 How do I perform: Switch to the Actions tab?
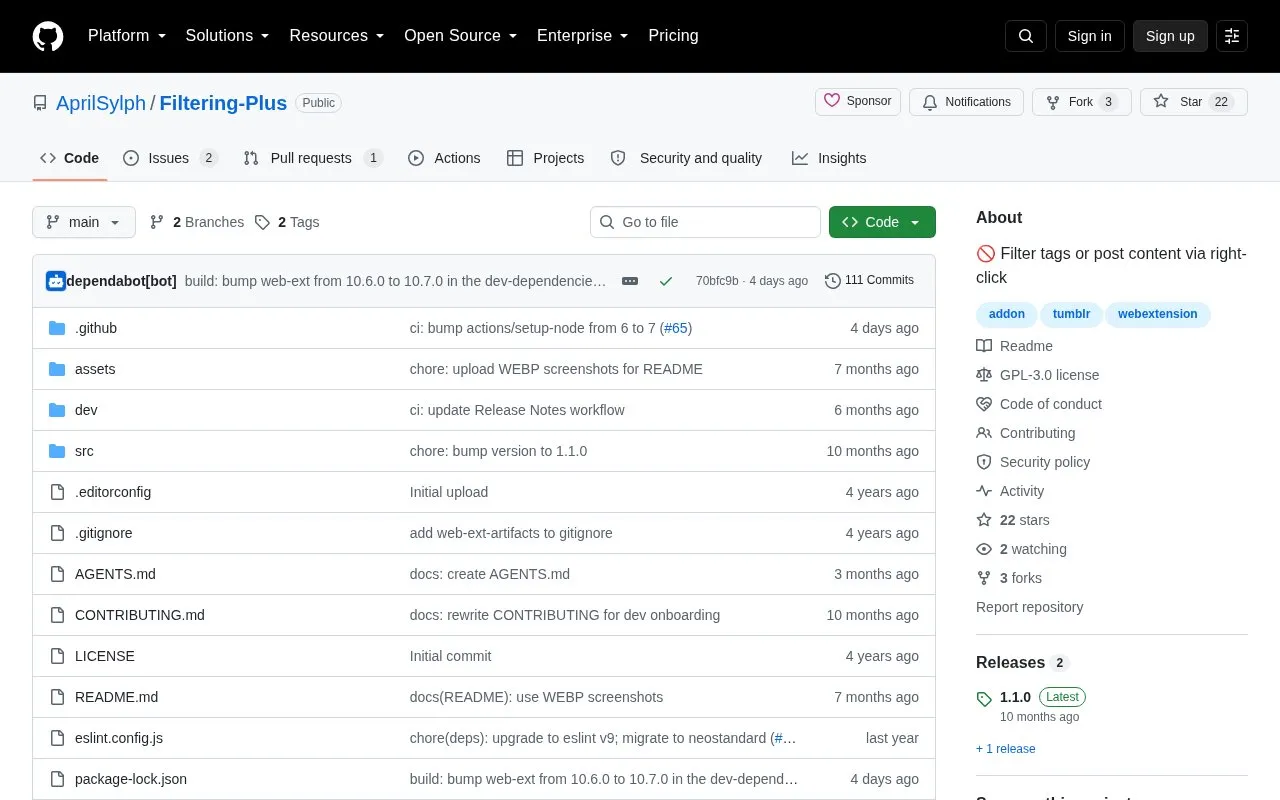click(444, 158)
